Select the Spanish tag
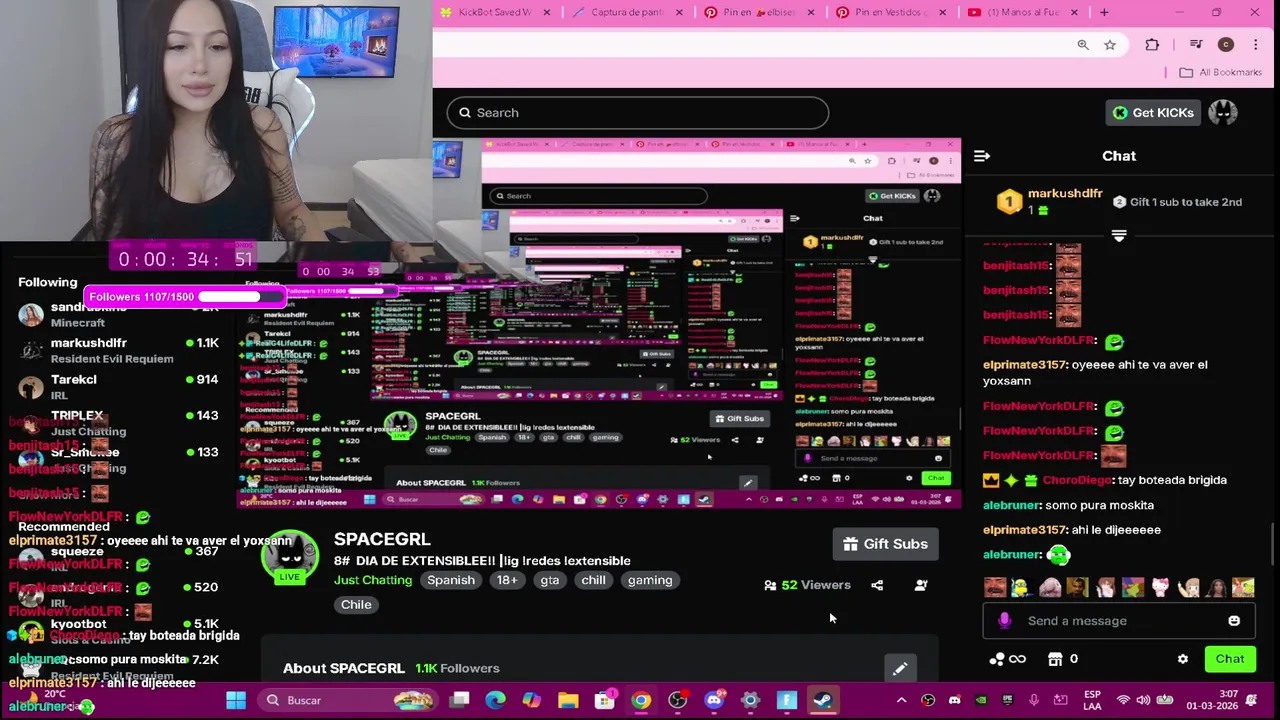 451,580
